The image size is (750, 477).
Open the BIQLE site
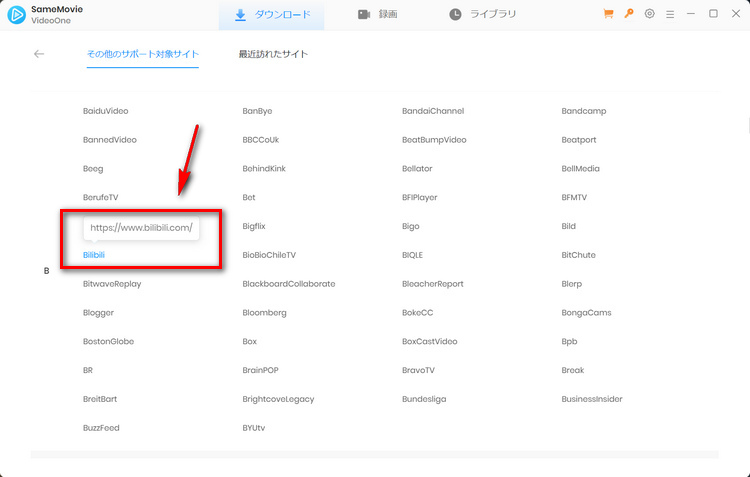tap(412, 255)
